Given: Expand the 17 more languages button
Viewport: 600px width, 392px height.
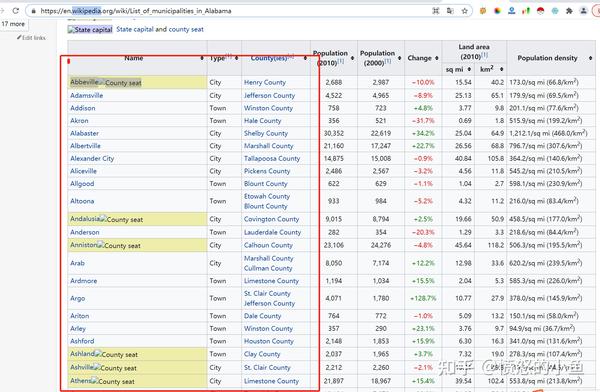Looking at the screenshot, I should (13, 24).
